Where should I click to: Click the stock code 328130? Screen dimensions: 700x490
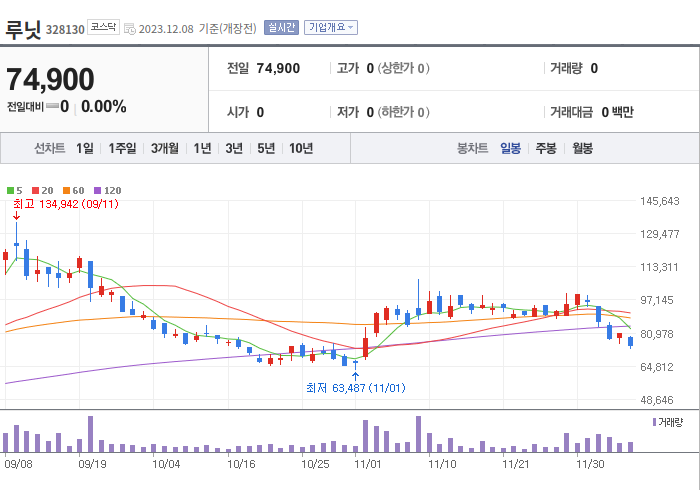click(x=65, y=29)
